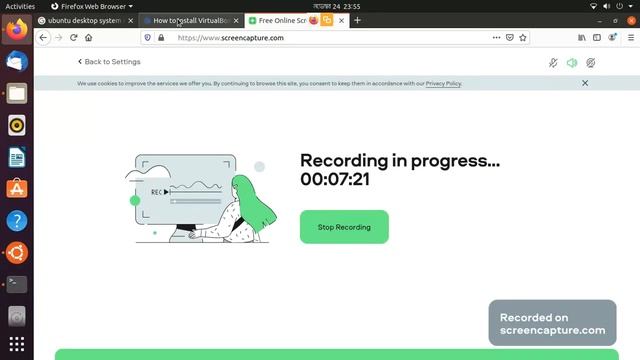This screenshot has height=360, width=640.
Task: Open Ubuntu Software from the dock
Action: point(17,189)
